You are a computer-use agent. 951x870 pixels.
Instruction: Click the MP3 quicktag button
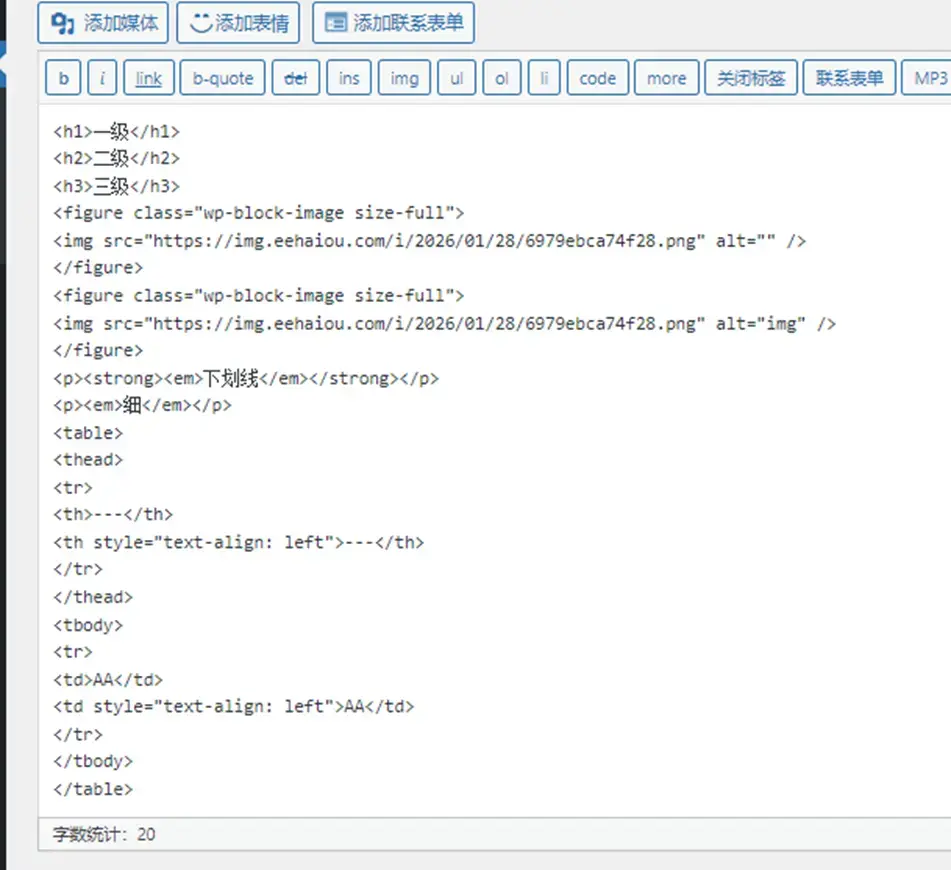tap(931, 78)
